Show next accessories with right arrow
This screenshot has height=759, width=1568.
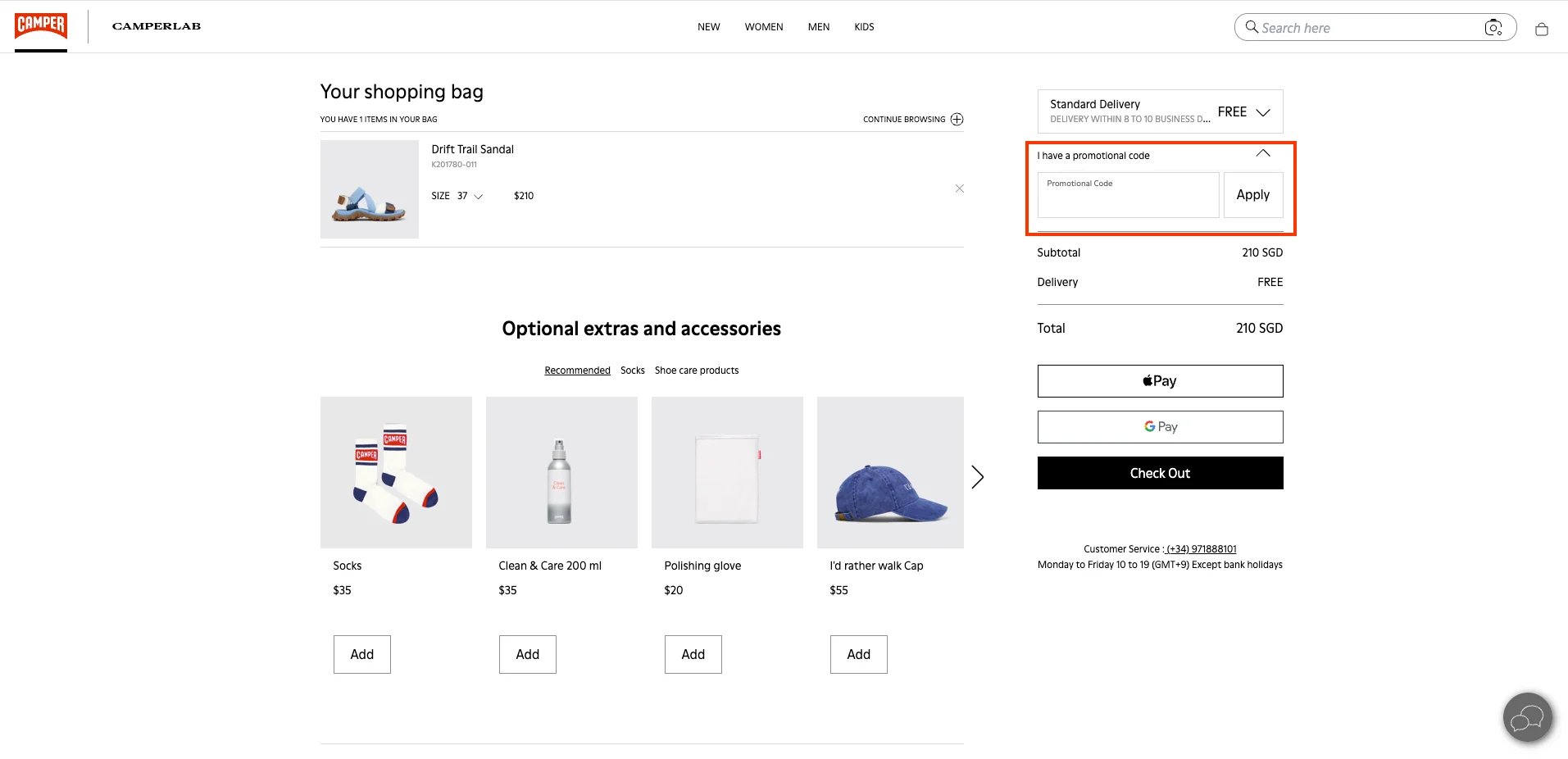coord(977,477)
